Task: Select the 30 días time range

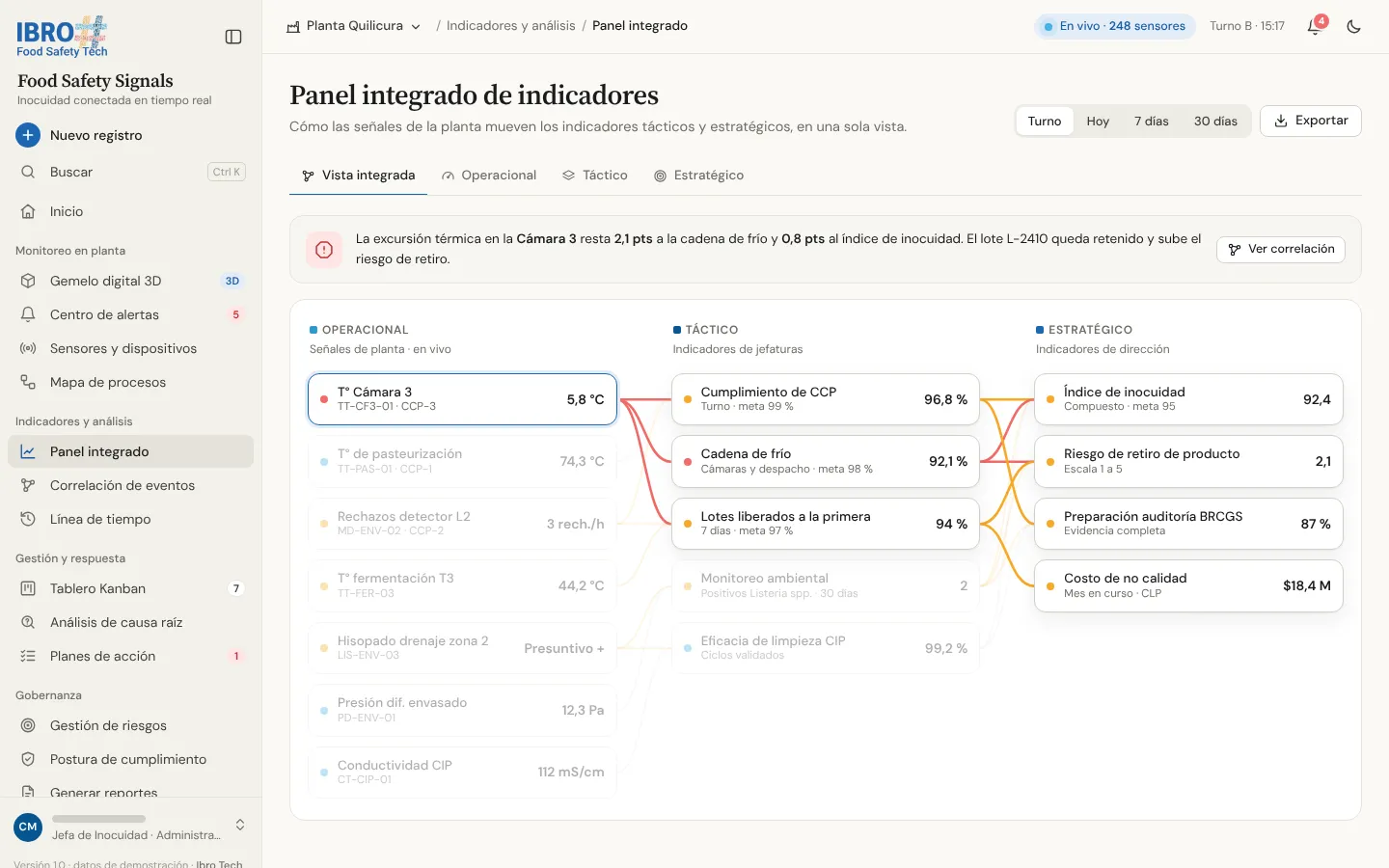Action: point(1215,121)
